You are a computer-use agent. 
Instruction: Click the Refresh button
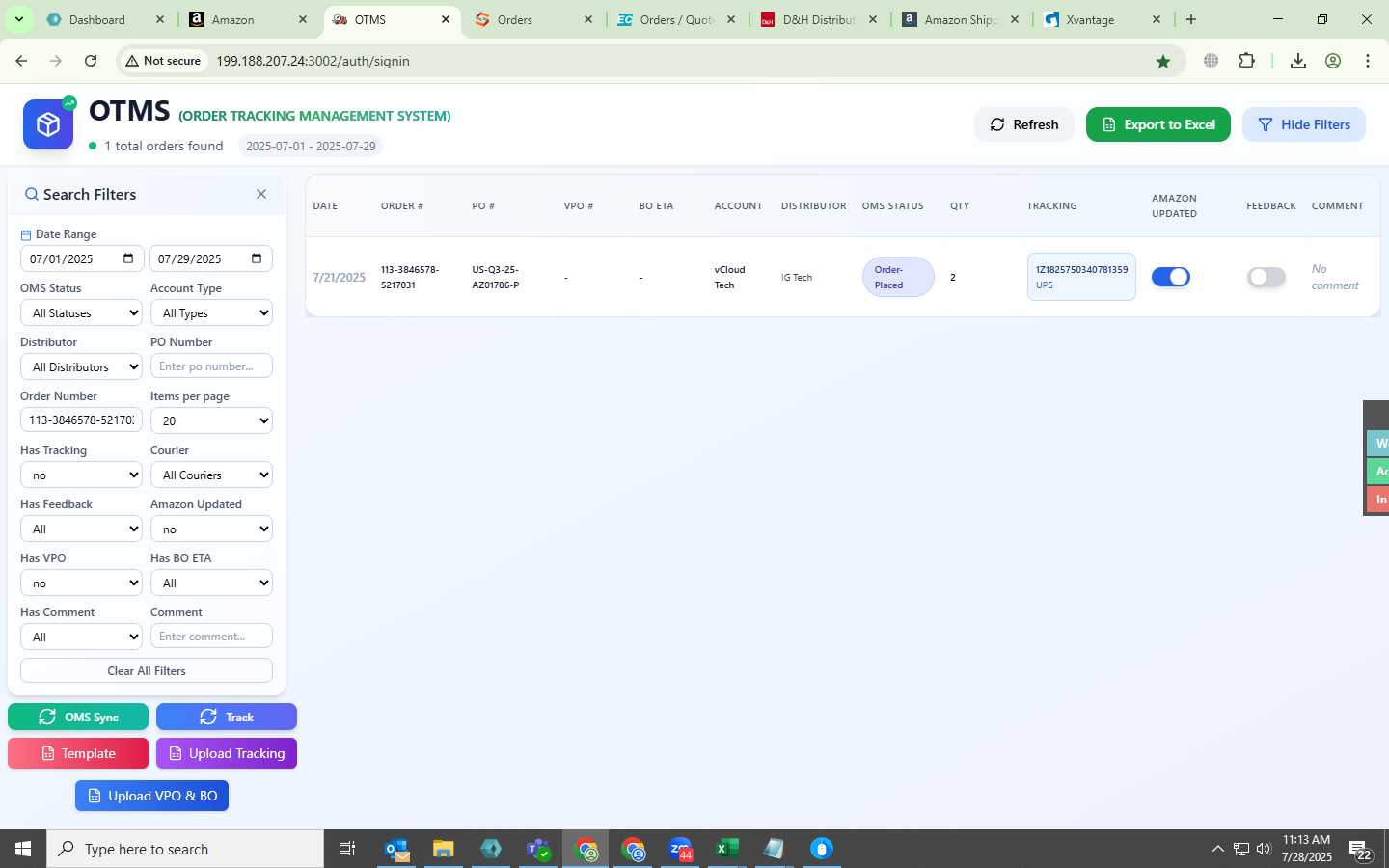1024,124
